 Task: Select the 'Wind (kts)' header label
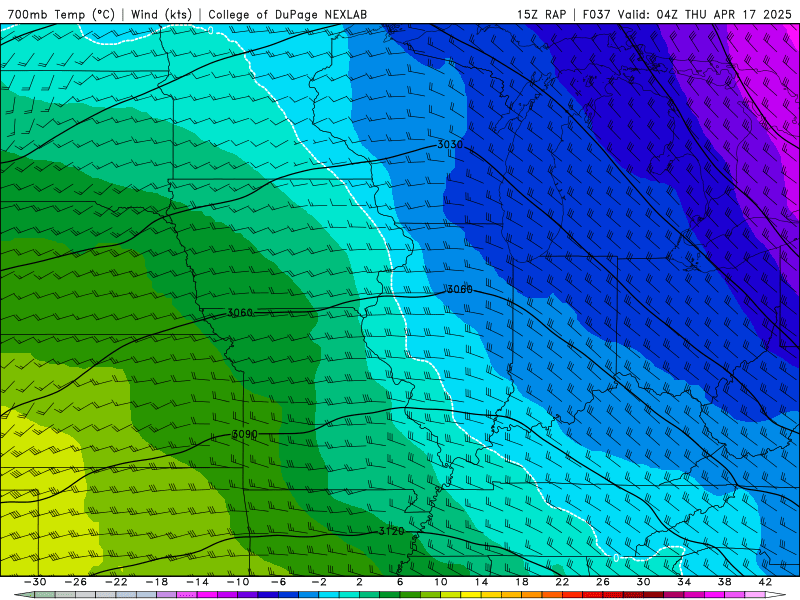coord(161,14)
